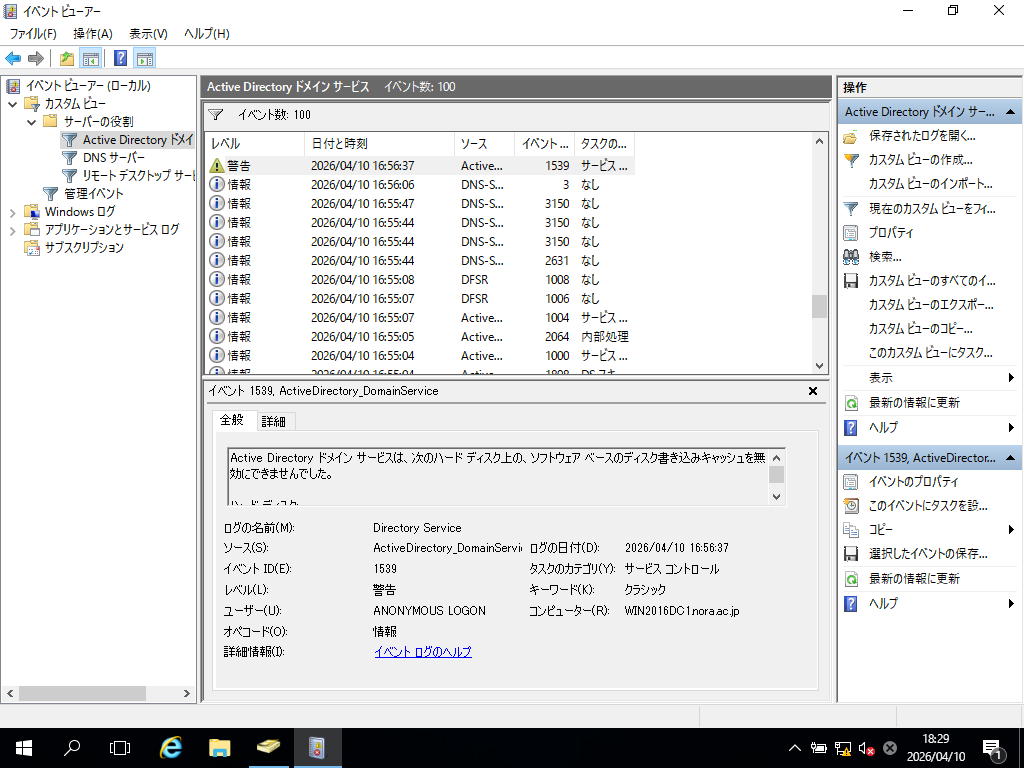Open プロパティ in the actions pane
Viewport: 1024px width, 768px height.
(891, 233)
